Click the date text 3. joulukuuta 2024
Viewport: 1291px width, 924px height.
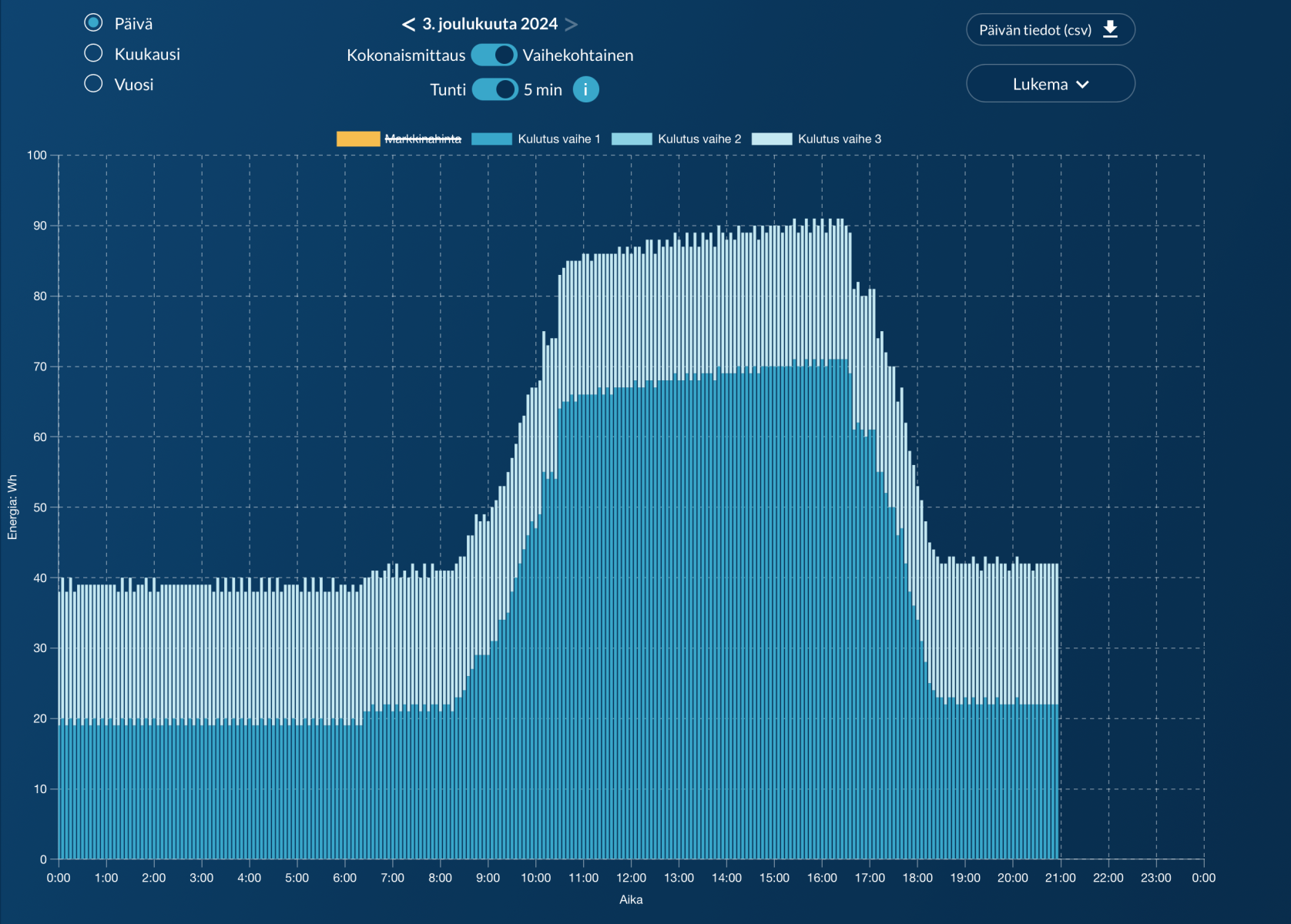(x=490, y=24)
